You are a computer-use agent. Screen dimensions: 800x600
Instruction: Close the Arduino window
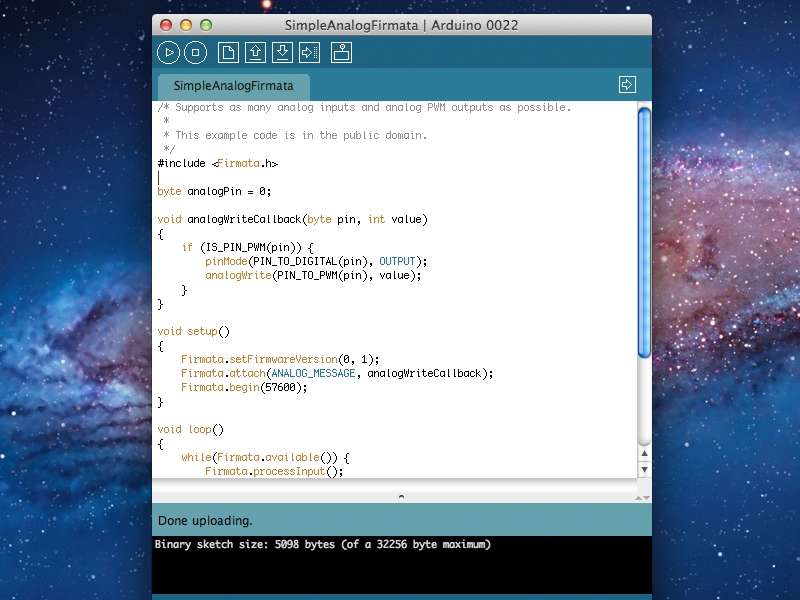166,25
